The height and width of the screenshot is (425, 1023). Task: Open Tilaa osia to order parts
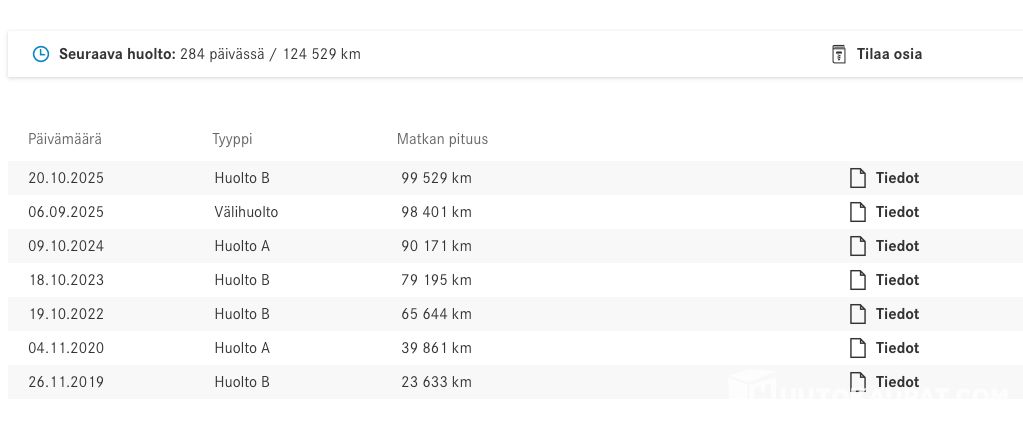[x=889, y=54]
